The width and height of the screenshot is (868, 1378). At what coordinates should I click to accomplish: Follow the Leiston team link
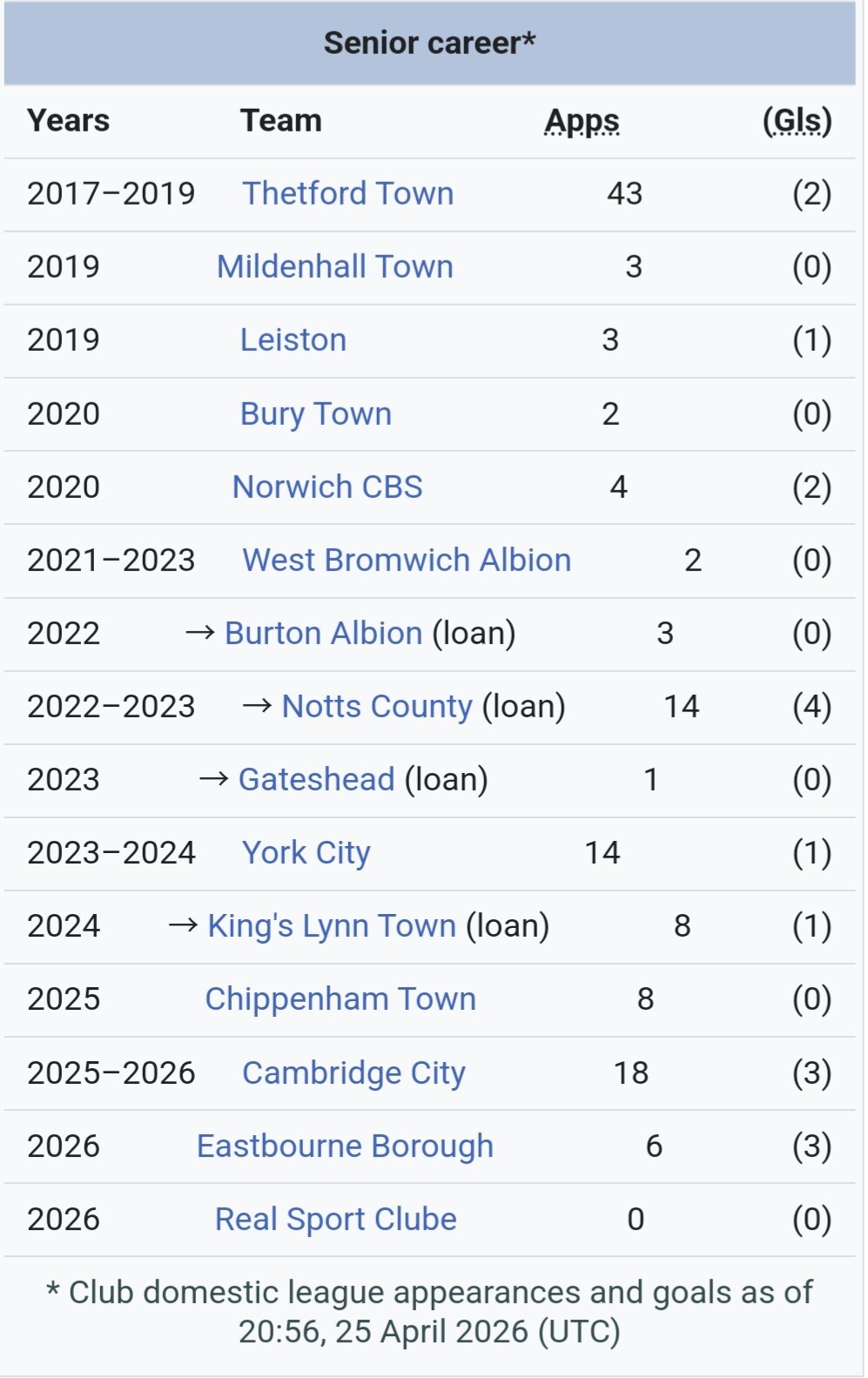[x=293, y=339]
